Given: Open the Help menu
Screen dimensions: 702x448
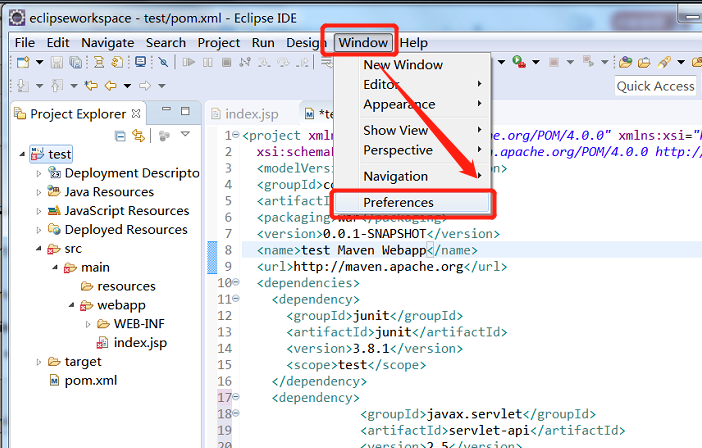Looking at the screenshot, I should point(414,43).
